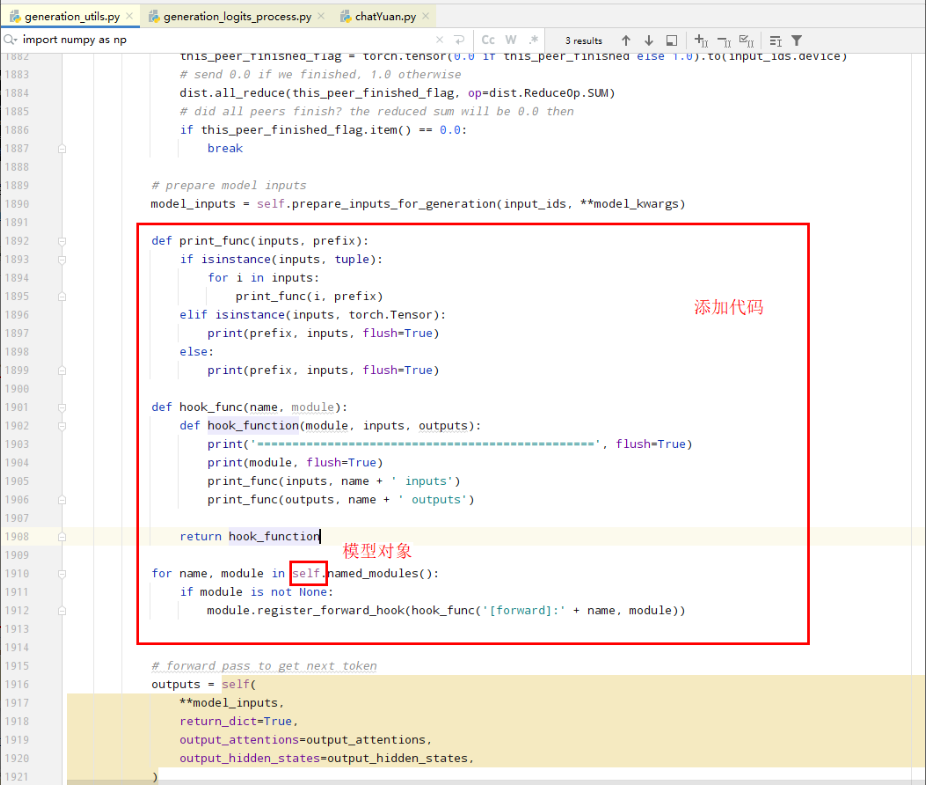Click 'named_modules()' in the for loop
This screenshot has height=785, width=926.
point(382,573)
